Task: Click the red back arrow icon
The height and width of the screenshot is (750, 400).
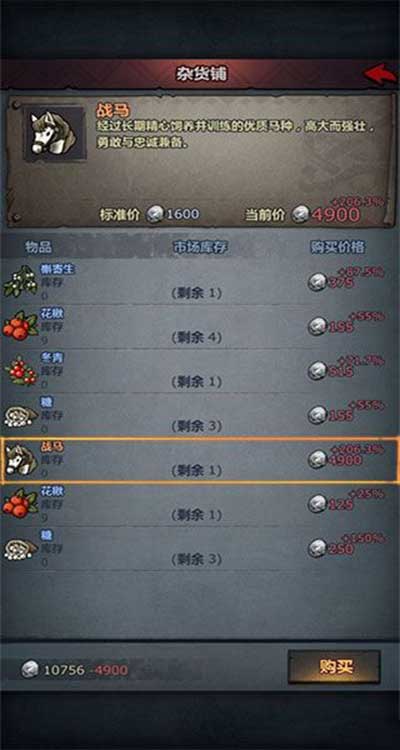Action: [x=380, y=74]
